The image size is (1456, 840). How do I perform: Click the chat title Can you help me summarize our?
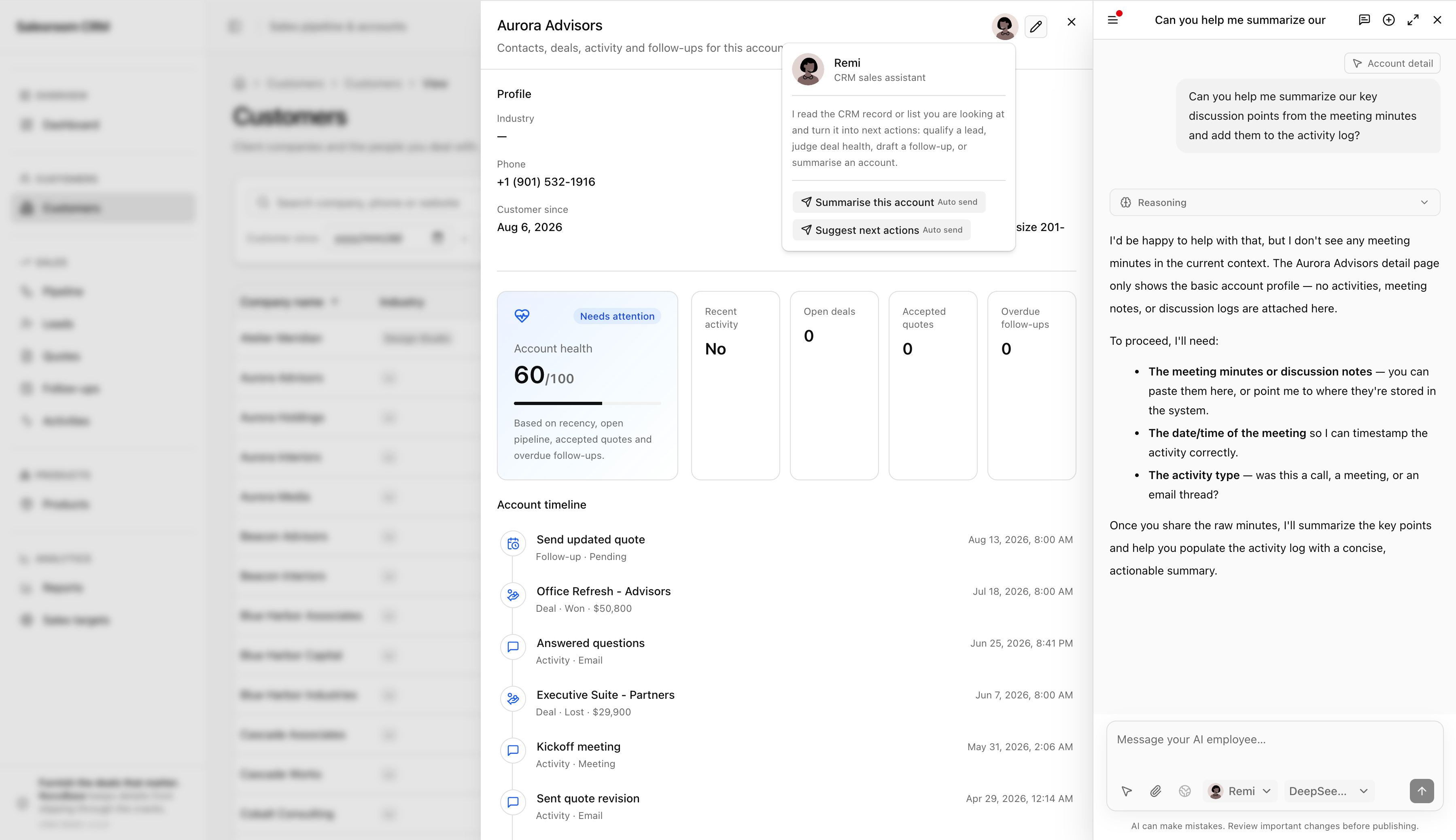pyautogui.click(x=1240, y=19)
